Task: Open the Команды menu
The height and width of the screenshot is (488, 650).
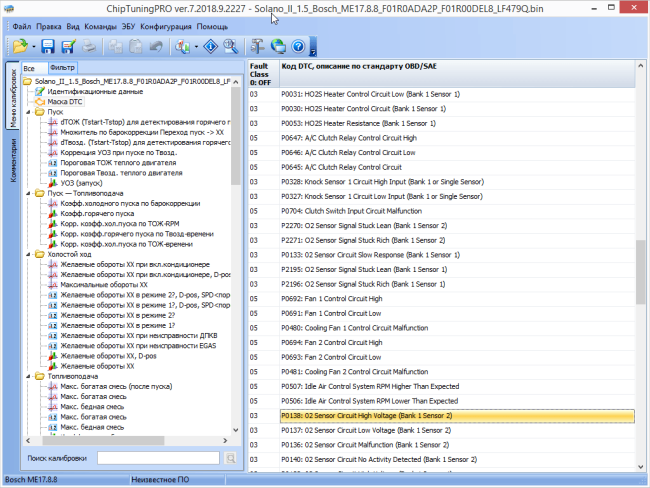Action: 100,27
